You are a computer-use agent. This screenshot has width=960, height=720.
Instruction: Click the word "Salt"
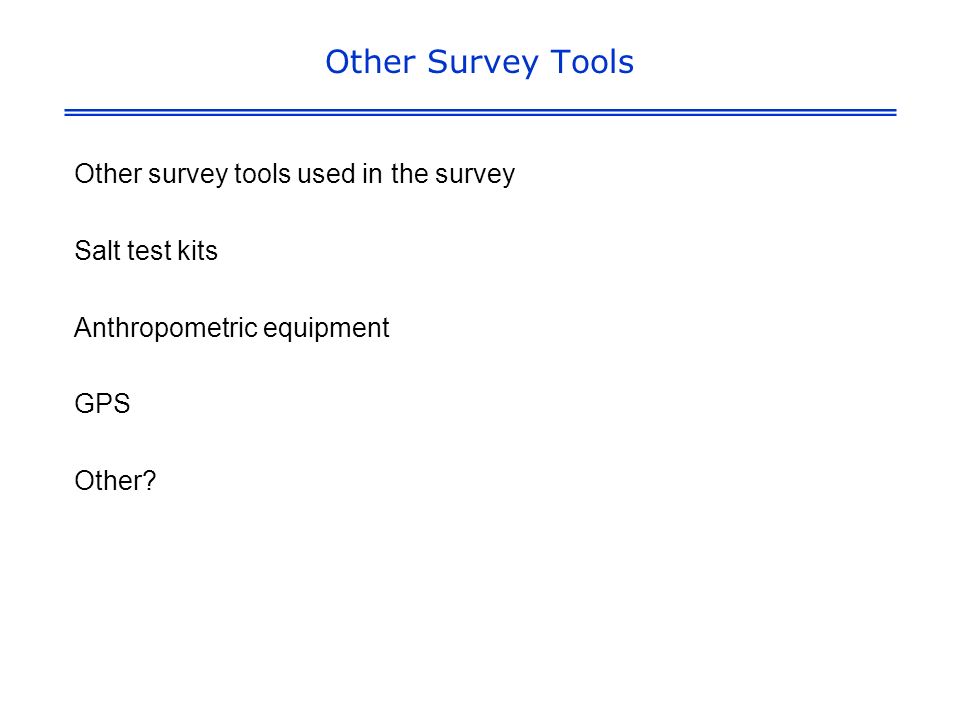pos(97,251)
